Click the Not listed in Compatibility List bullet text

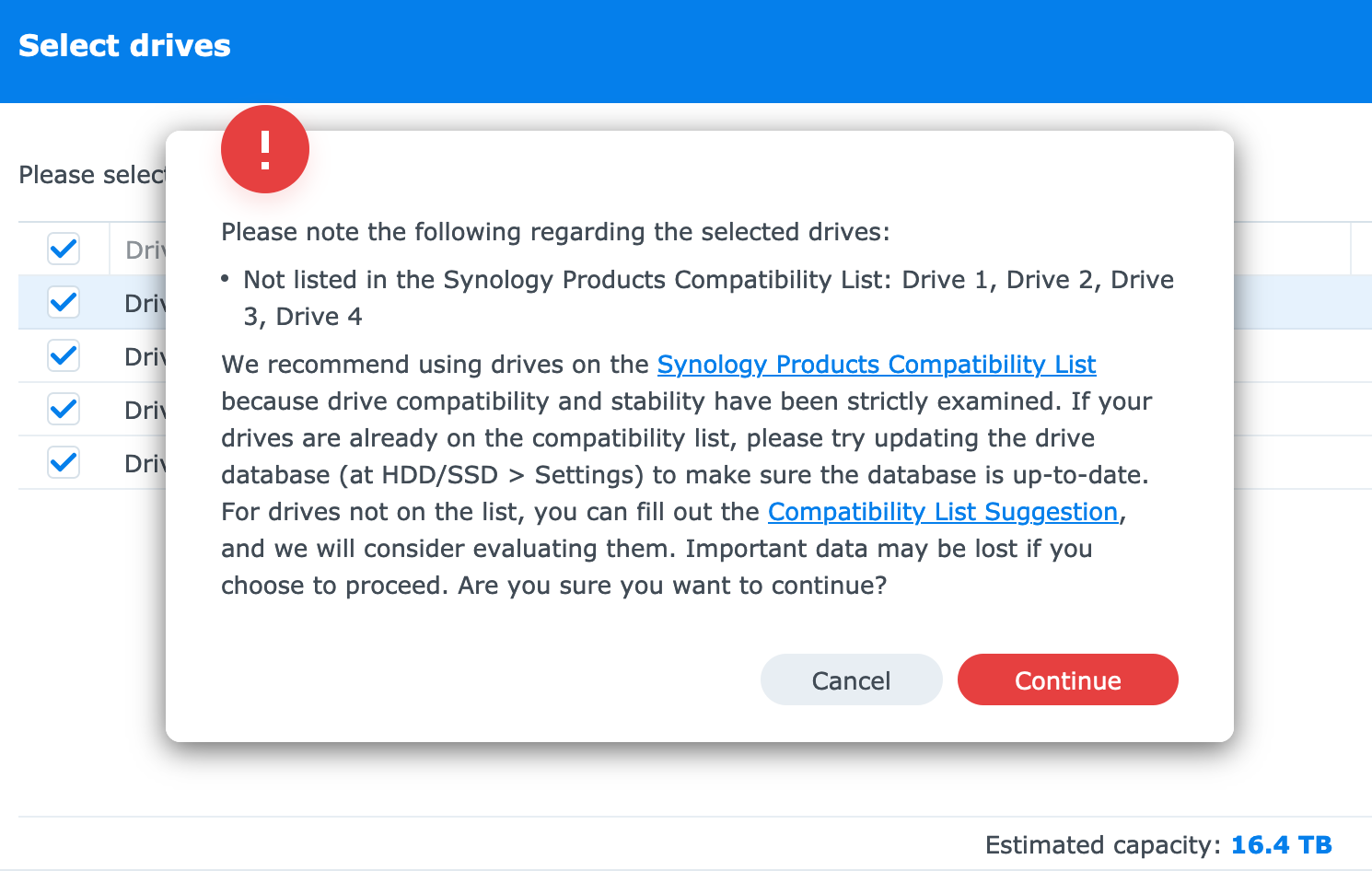708,298
